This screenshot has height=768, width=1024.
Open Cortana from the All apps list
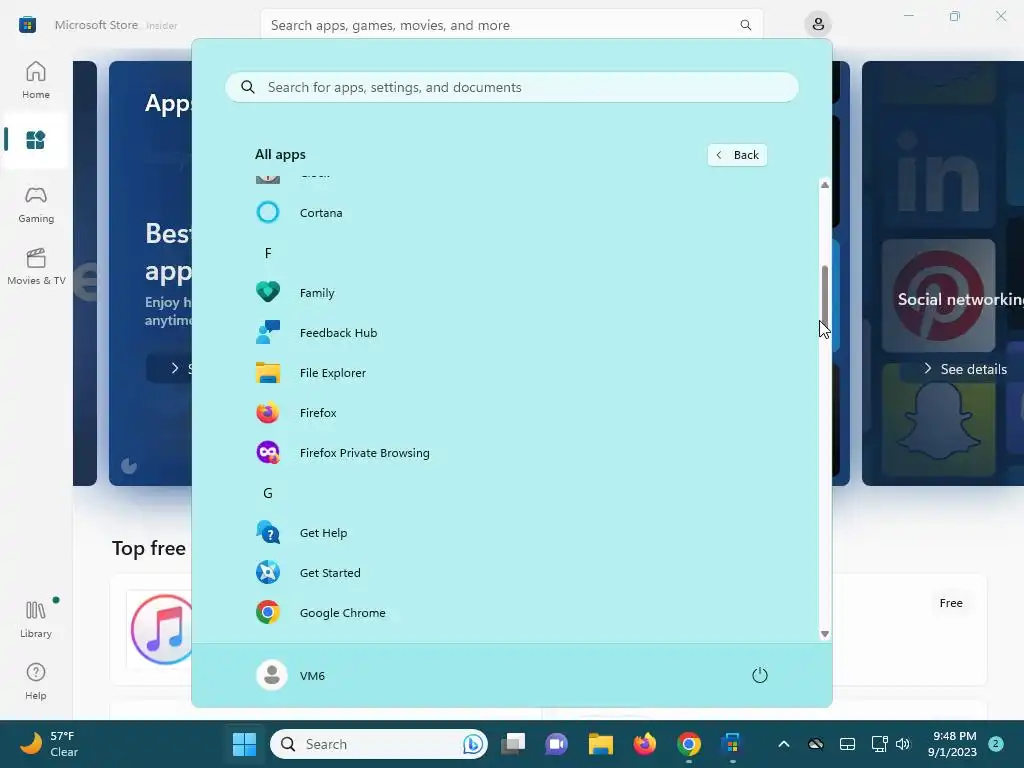click(320, 213)
